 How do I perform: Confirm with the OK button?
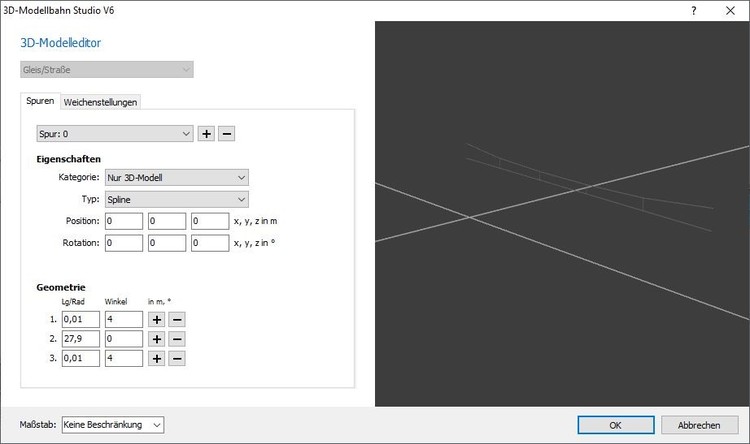click(616, 425)
